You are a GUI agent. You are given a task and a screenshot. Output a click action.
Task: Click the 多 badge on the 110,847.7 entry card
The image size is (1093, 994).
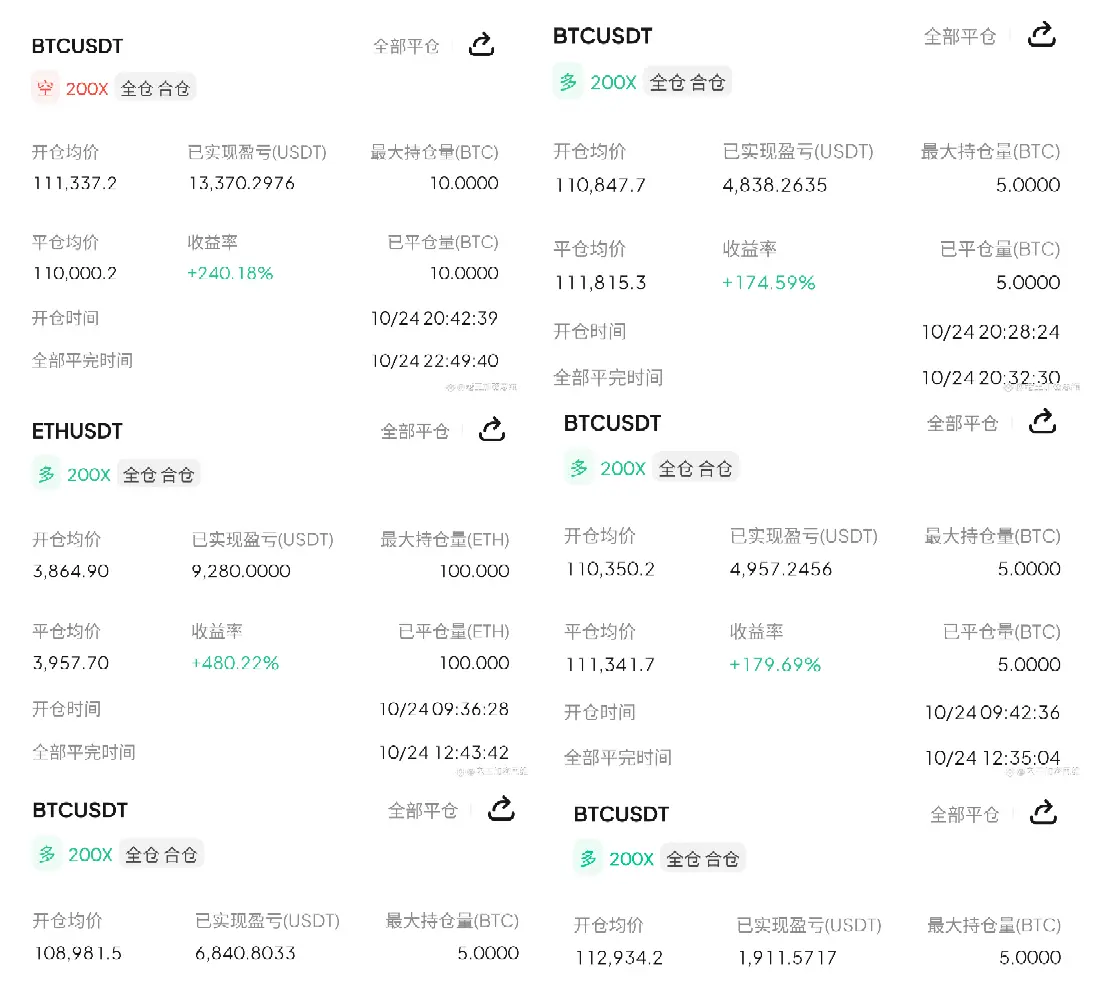568,82
